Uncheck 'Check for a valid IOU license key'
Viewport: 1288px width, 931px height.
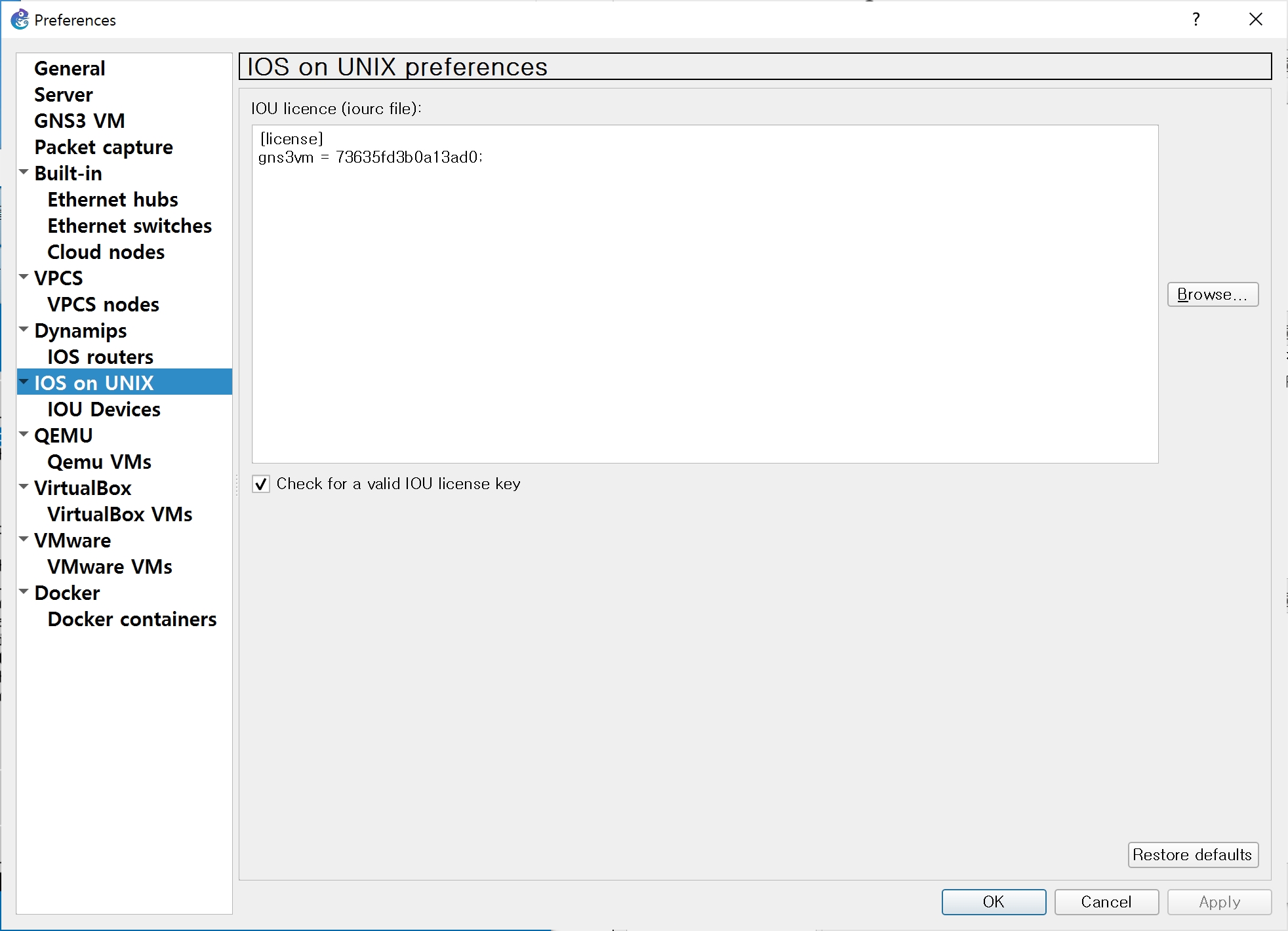(x=261, y=485)
